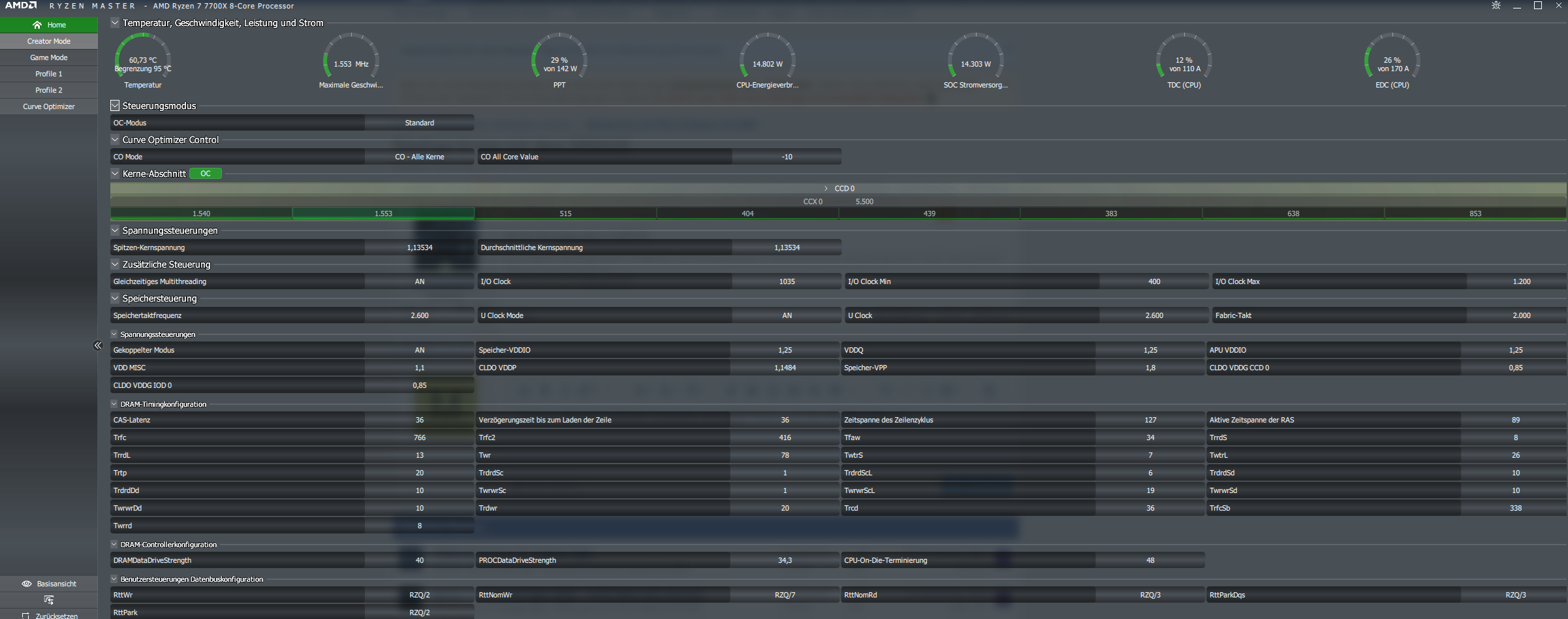Toggle U Clock Mode AN value
The height and width of the screenshot is (619, 1568).
[x=787, y=315]
